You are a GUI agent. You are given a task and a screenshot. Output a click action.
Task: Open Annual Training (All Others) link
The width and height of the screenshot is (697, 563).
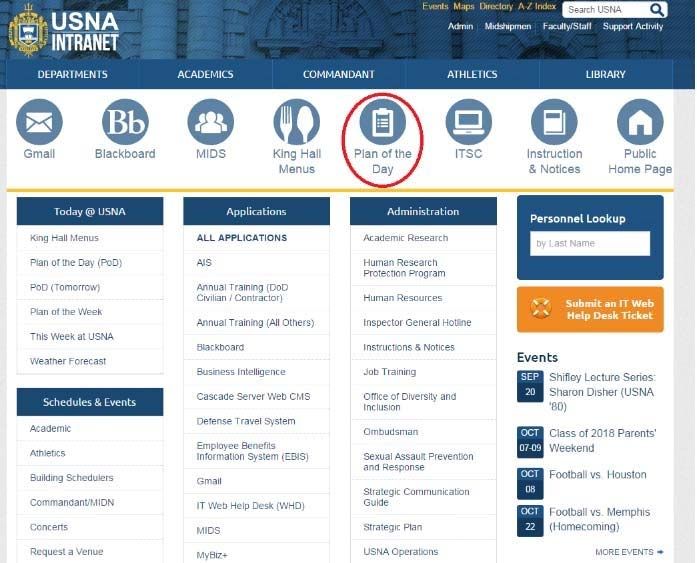pos(255,323)
